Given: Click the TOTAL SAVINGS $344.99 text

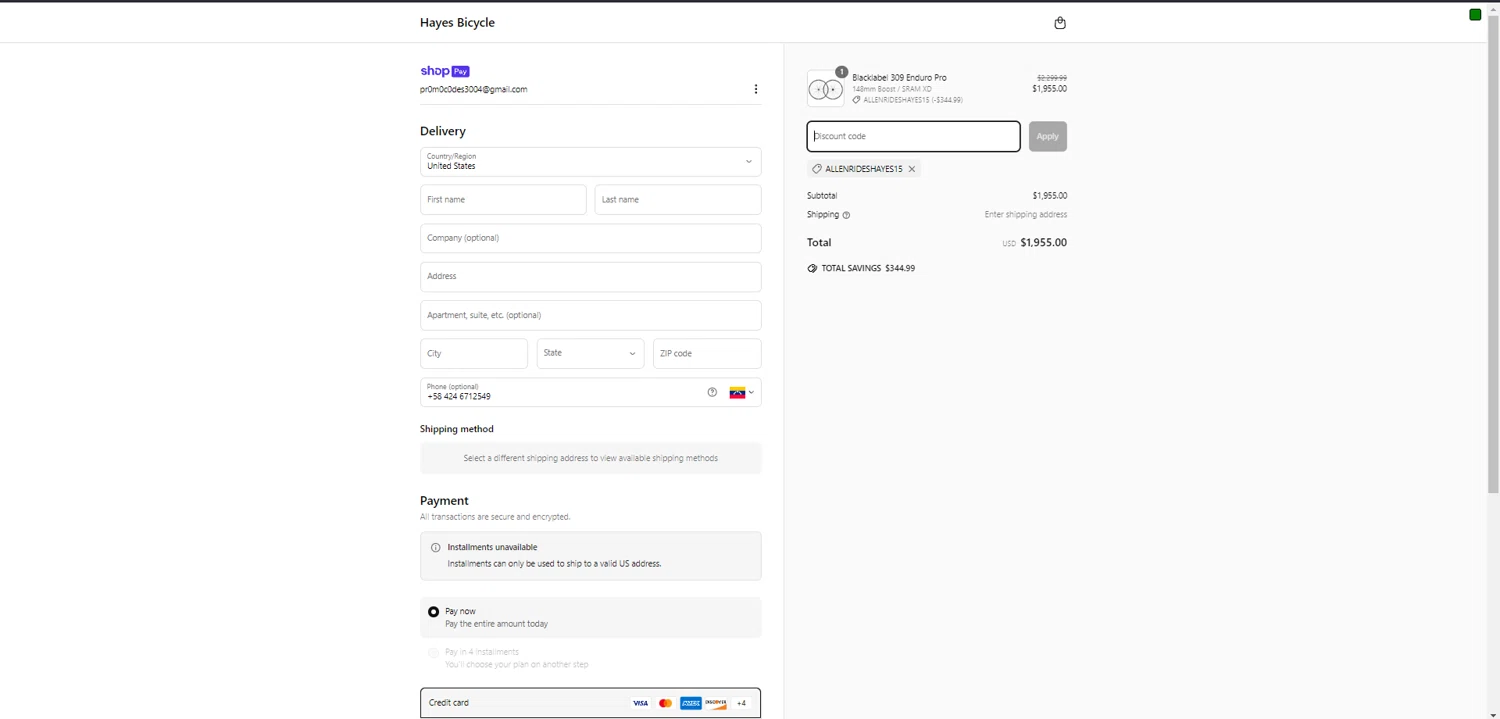Looking at the screenshot, I should coord(868,268).
